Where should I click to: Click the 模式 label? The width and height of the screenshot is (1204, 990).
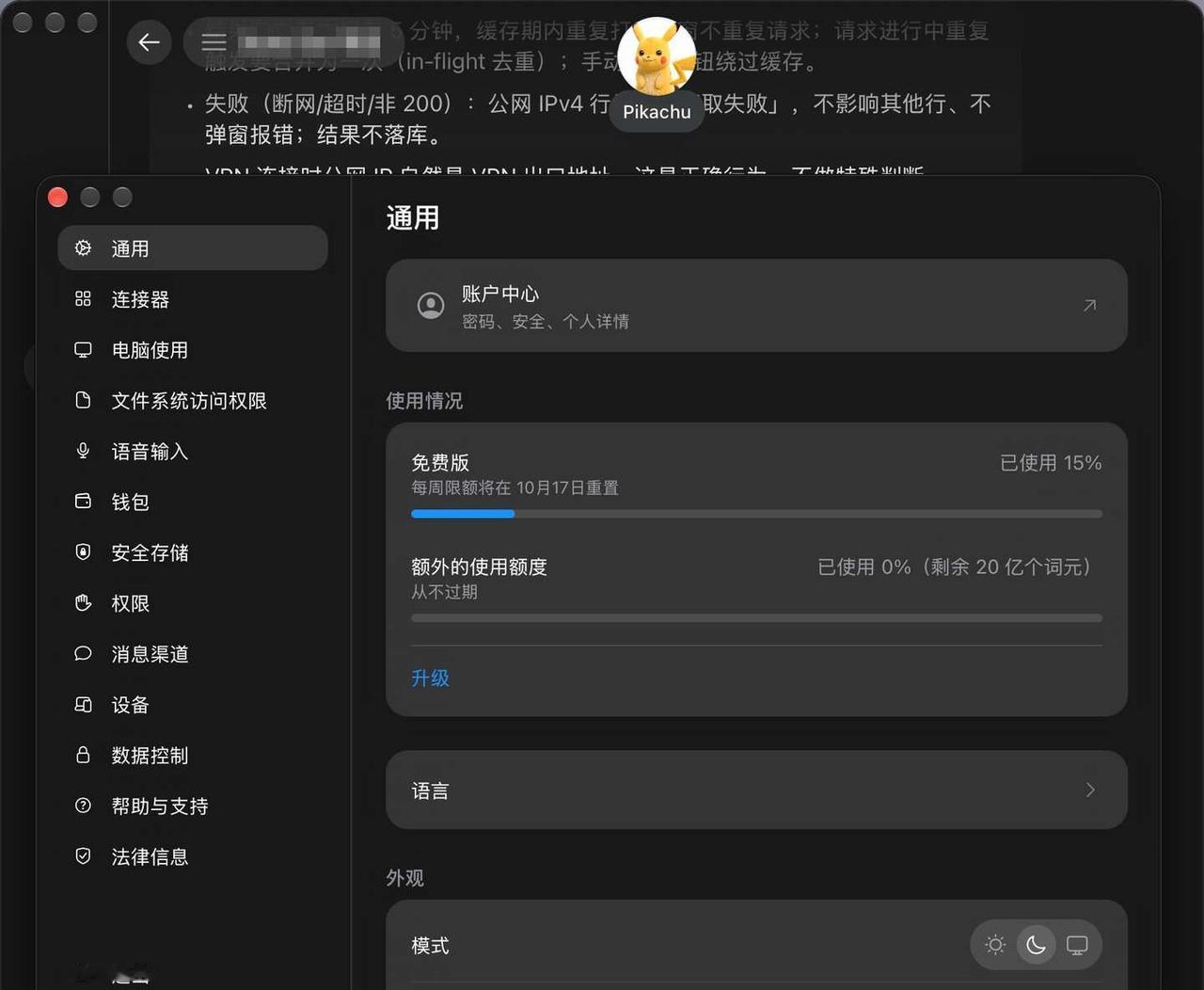(430, 946)
